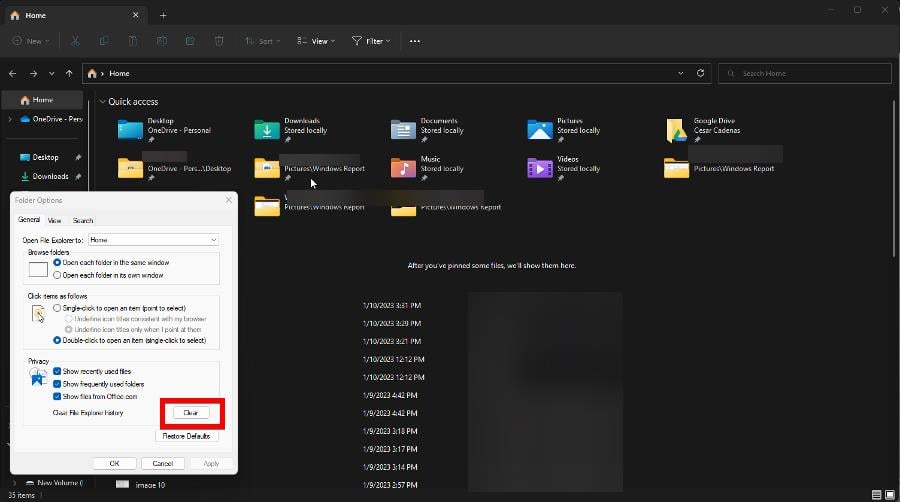Click the vertical scrollbar on right
This screenshot has height=502, width=900.
[895, 178]
